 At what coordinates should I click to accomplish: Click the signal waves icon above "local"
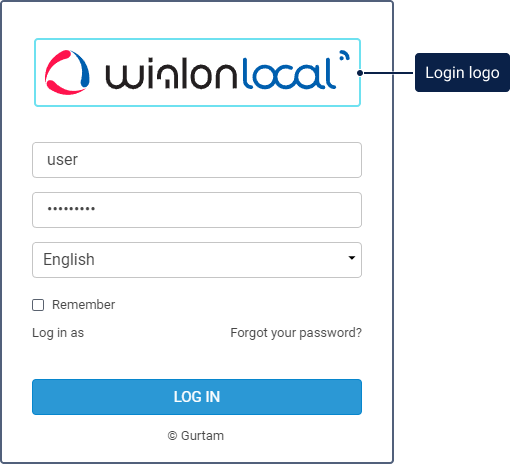345,56
